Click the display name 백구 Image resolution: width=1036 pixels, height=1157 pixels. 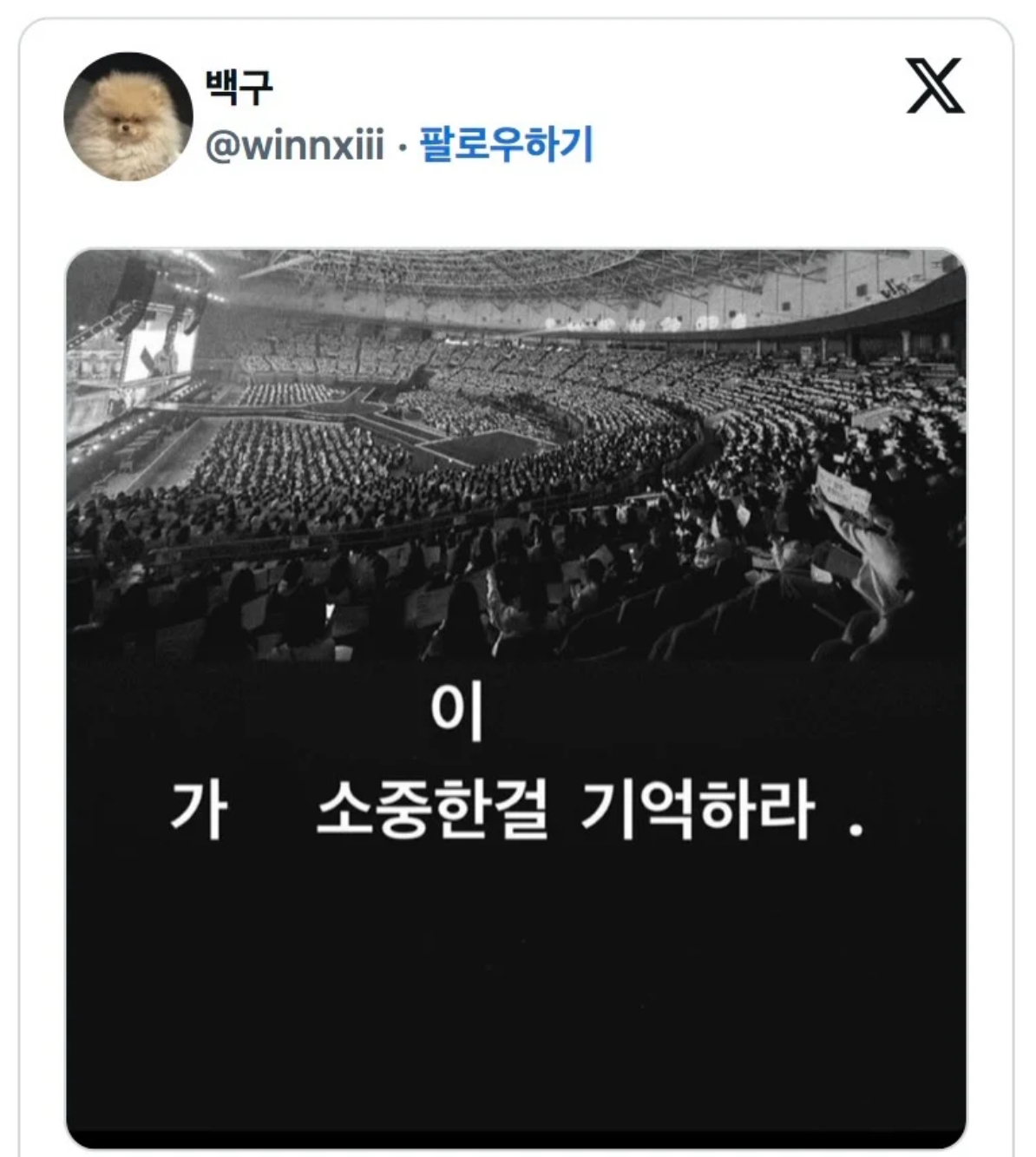coord(239,87)
